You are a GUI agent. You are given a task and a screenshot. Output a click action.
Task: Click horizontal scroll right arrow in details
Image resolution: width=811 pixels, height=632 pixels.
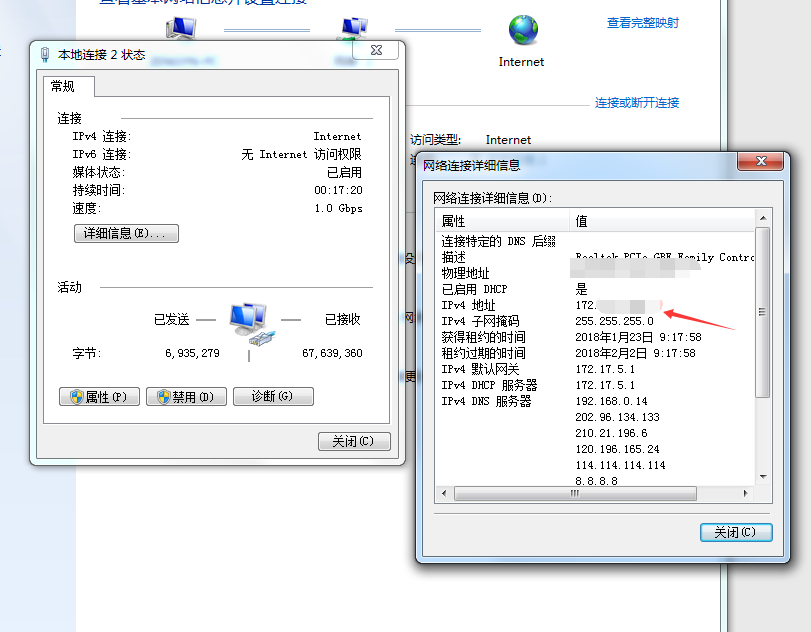(x=745, y=493)
